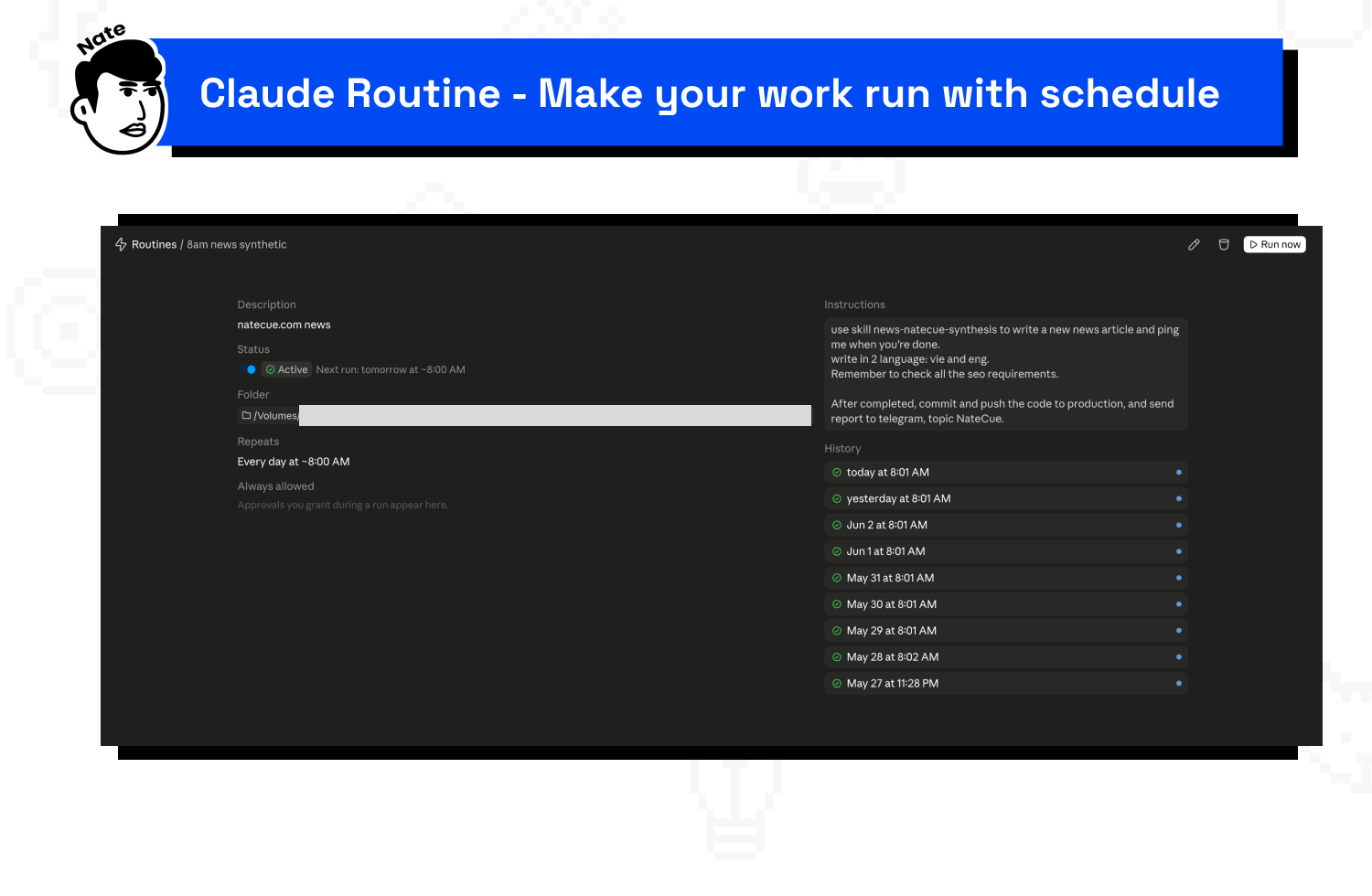Open the 'May 30 at 8:01 AM' run
Viewport: 1372px width, 896px height.
coord(1006,604)
